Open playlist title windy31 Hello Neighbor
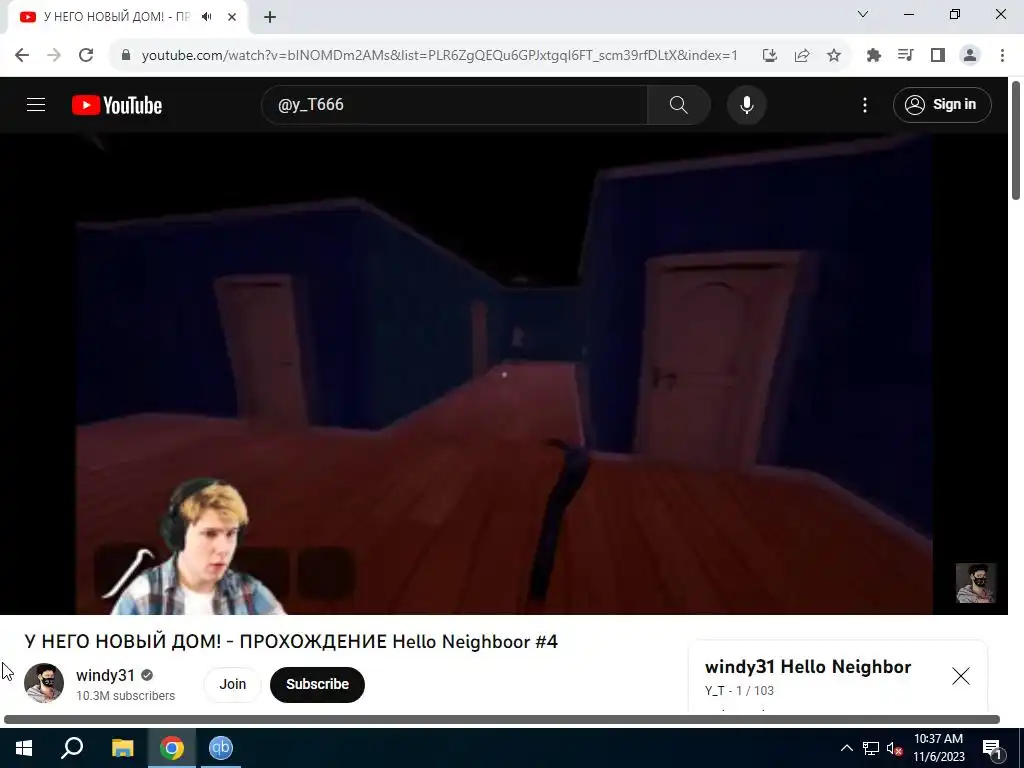 pos(808,667)
